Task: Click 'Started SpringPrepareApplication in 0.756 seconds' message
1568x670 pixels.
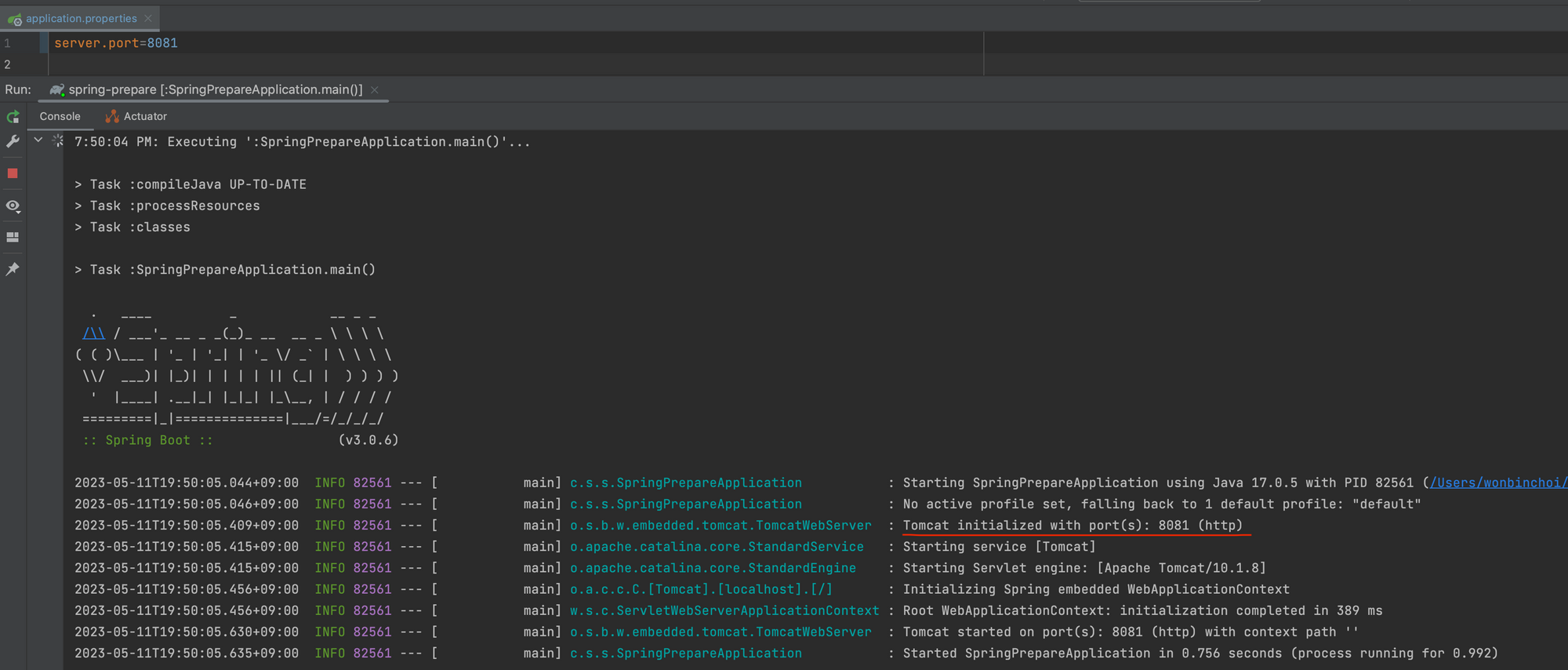Action: [1200, 653]
